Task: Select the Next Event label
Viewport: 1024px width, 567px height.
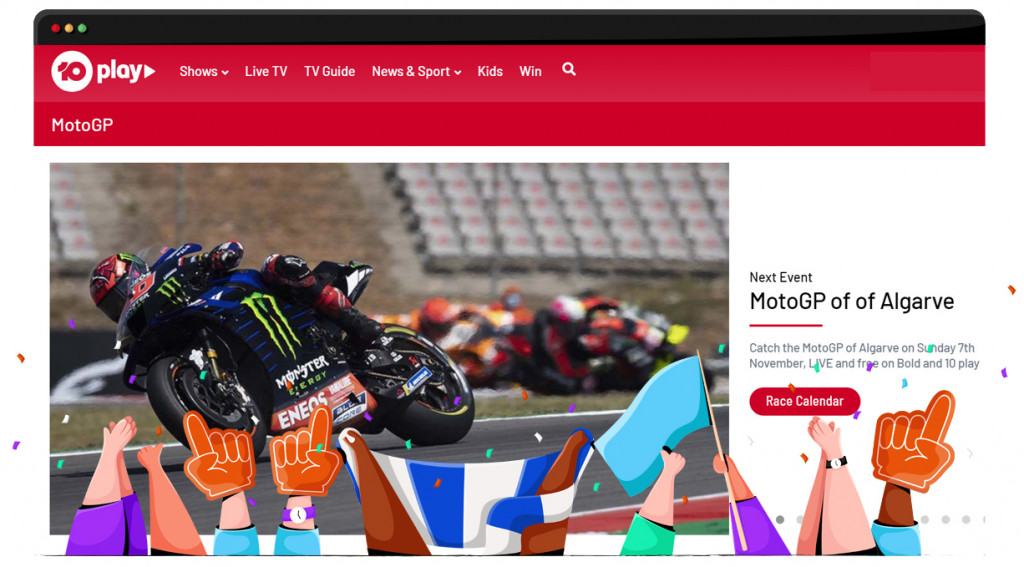Action: pos(780,277)
